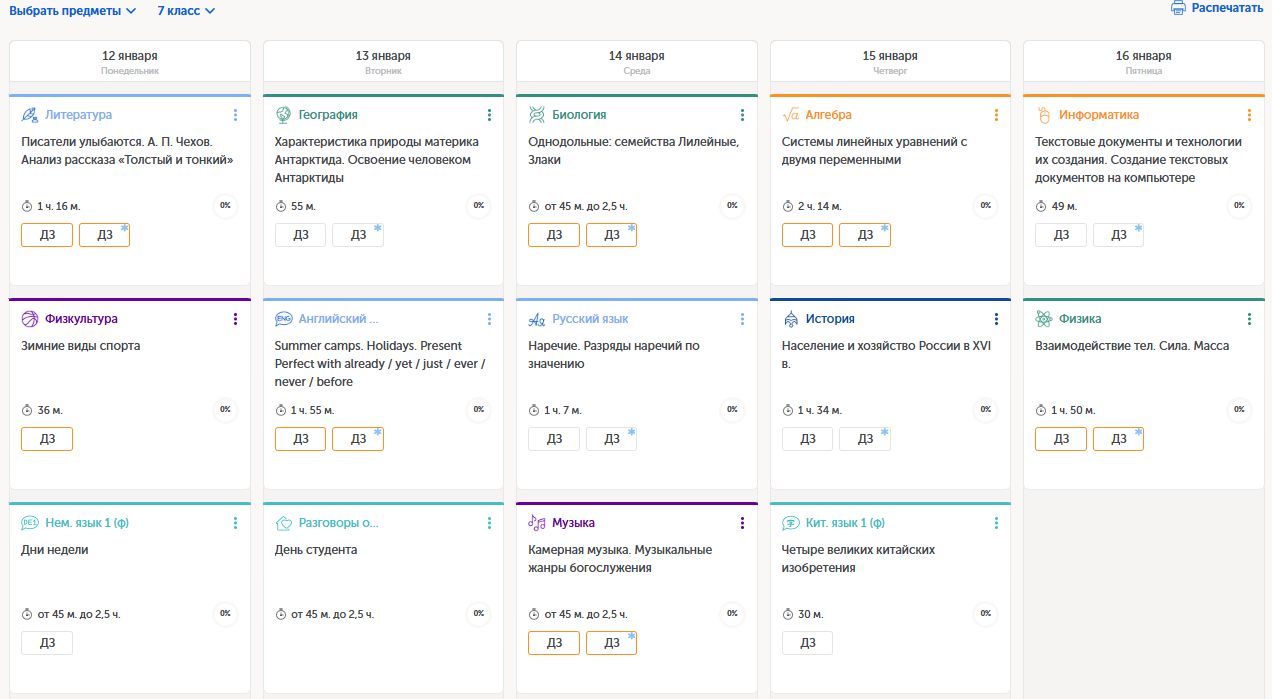Click the Physics atom icon

[x=1044, y=319]
